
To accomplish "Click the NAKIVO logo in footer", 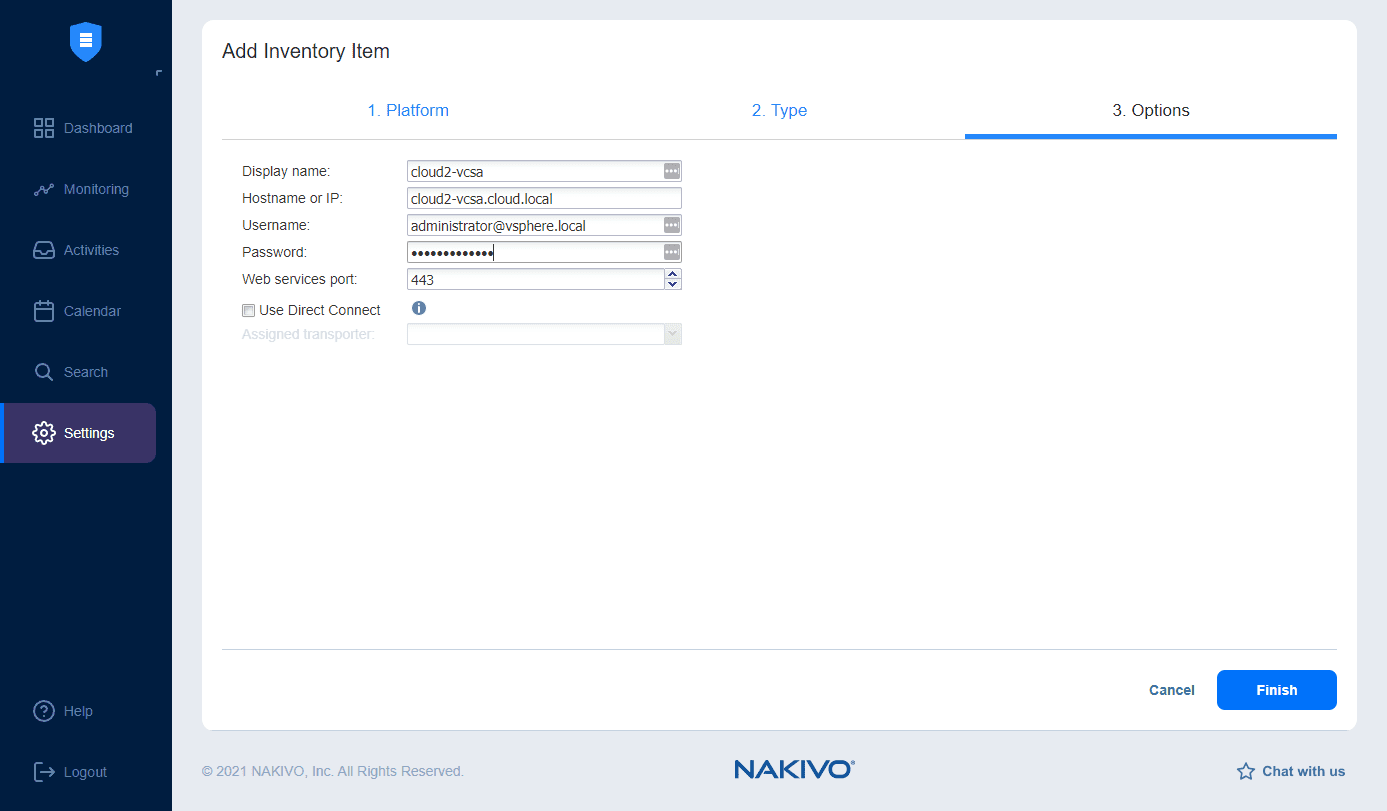I will click(x=794, y=769).
